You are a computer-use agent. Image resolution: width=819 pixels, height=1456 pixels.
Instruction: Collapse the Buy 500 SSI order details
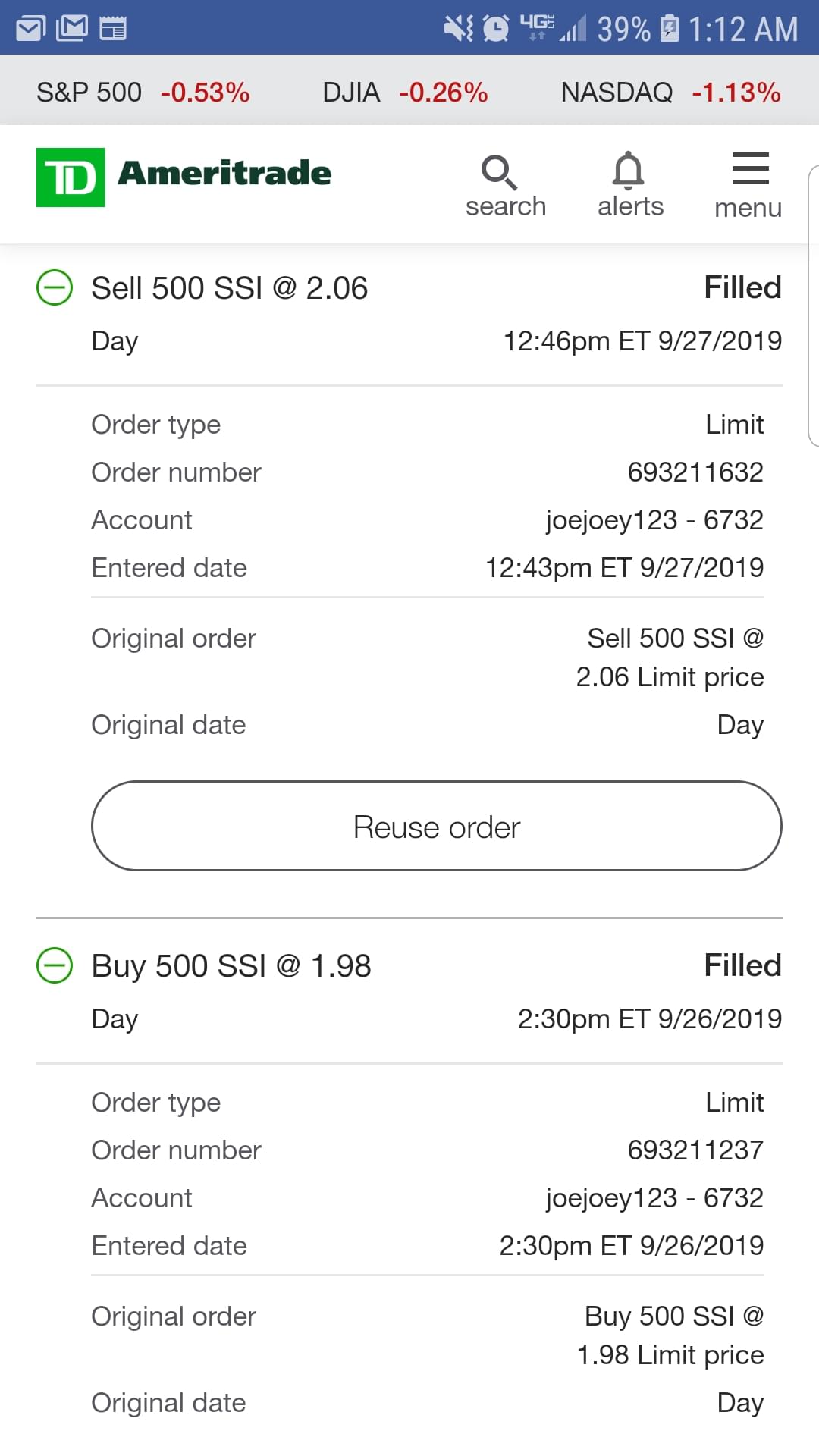pos(55,966)
